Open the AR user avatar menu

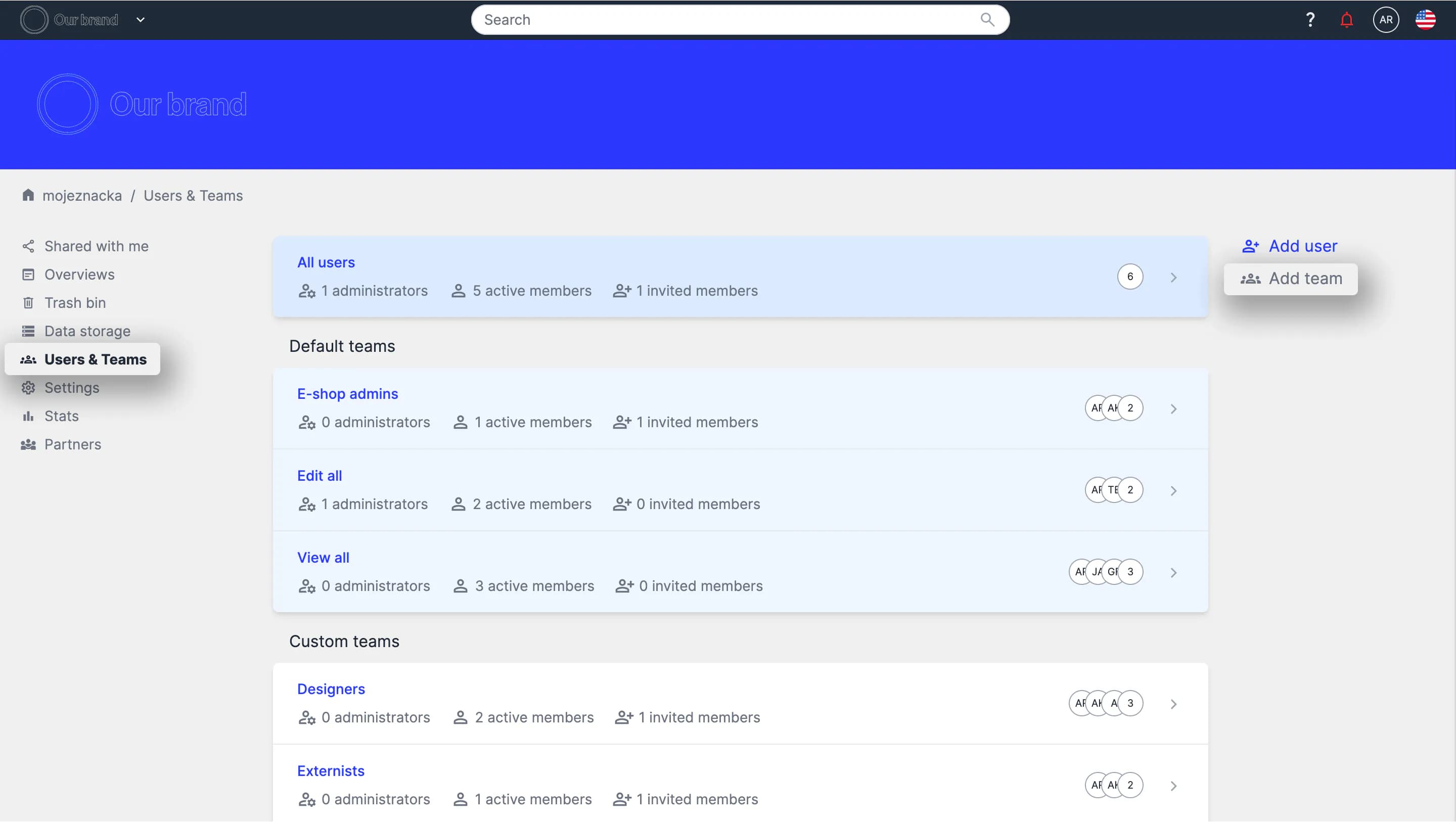(1385, 20)
